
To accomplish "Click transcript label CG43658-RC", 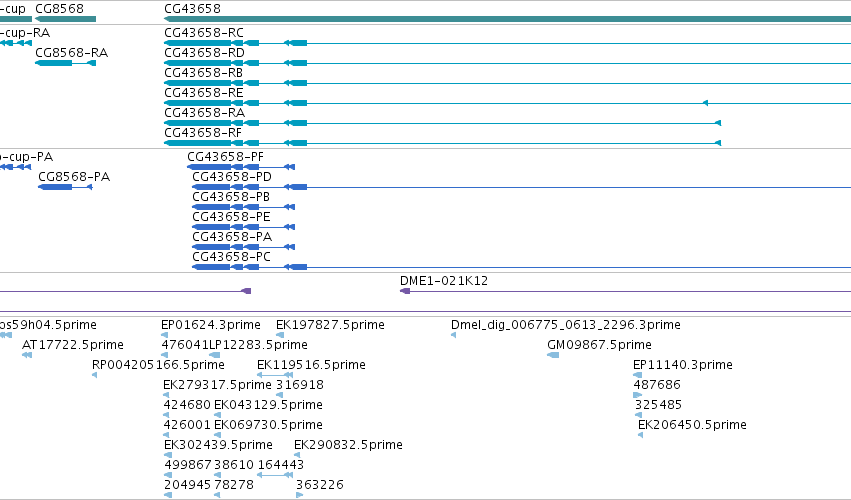I will 204,33.
